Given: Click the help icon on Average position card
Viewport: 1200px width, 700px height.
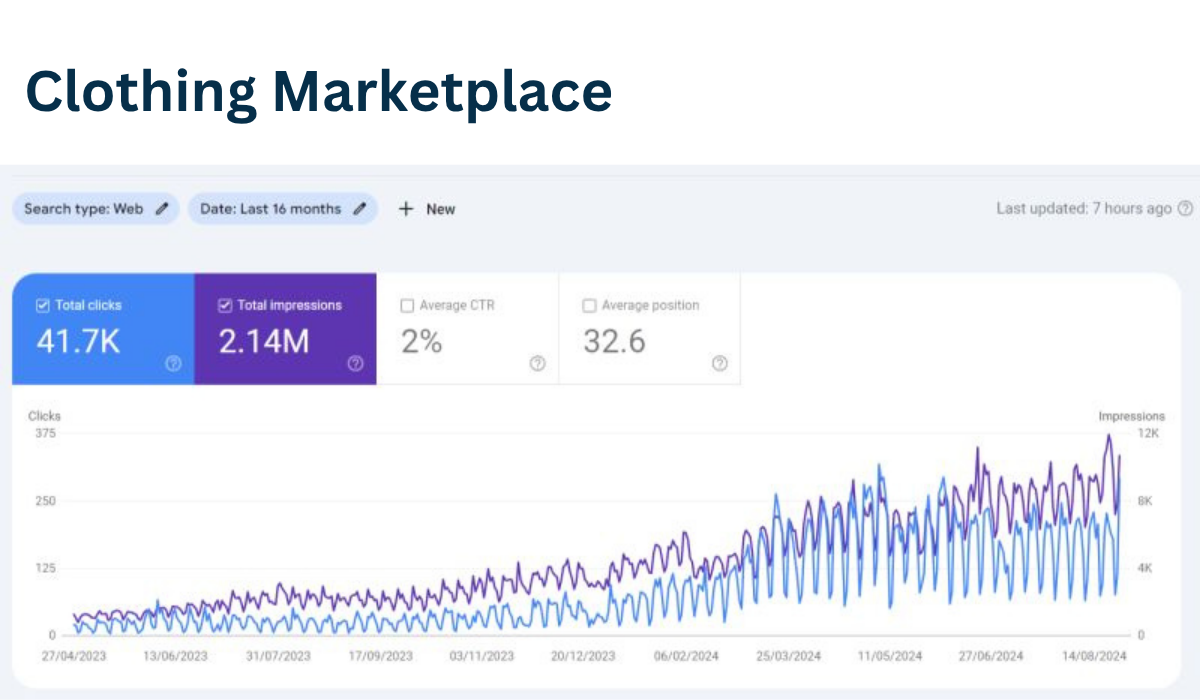Looking at the screenshot, I should pyautogui.click(x=720, y=364).
